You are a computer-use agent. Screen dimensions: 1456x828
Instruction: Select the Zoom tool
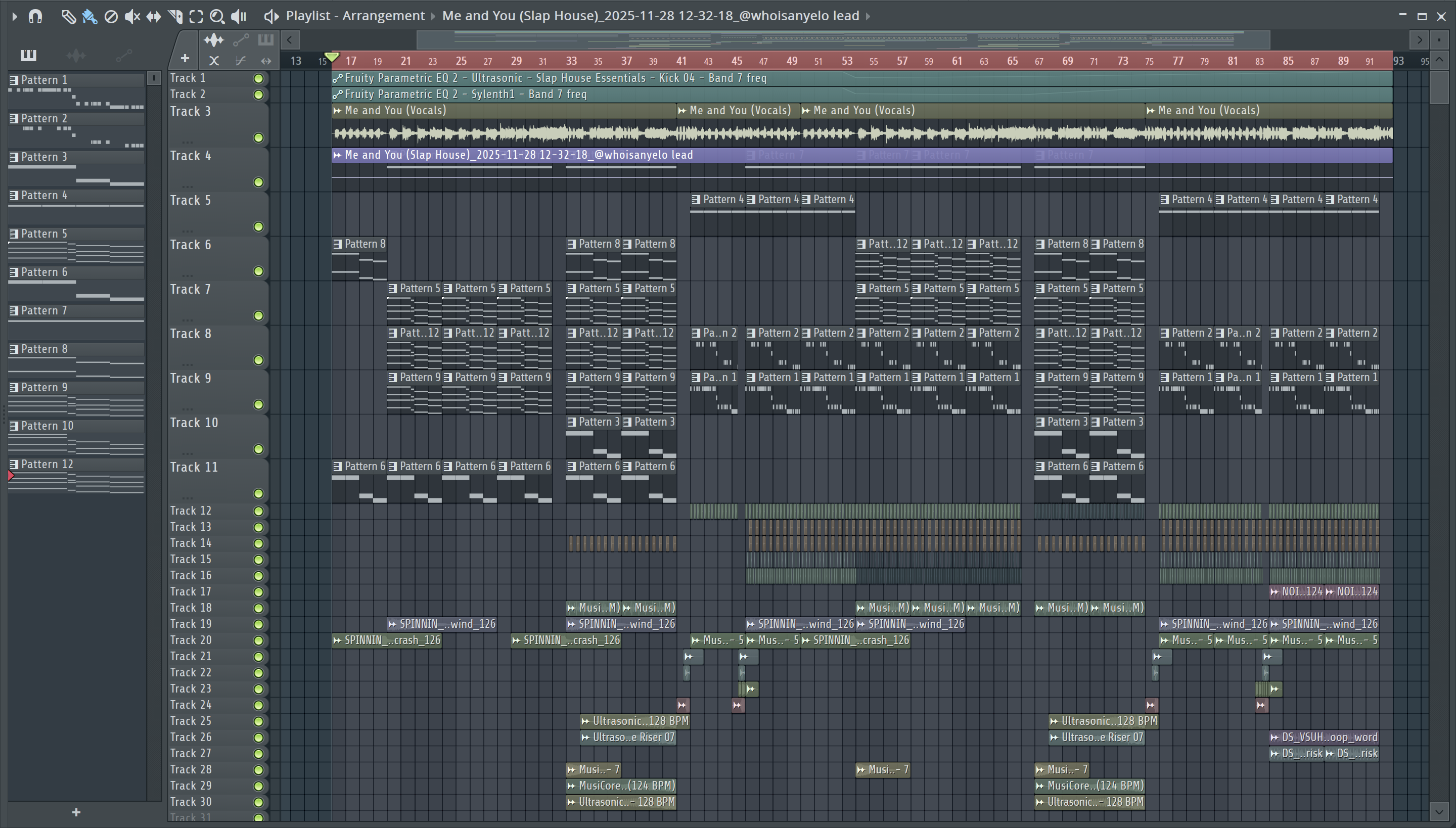(x=217, y=17)
